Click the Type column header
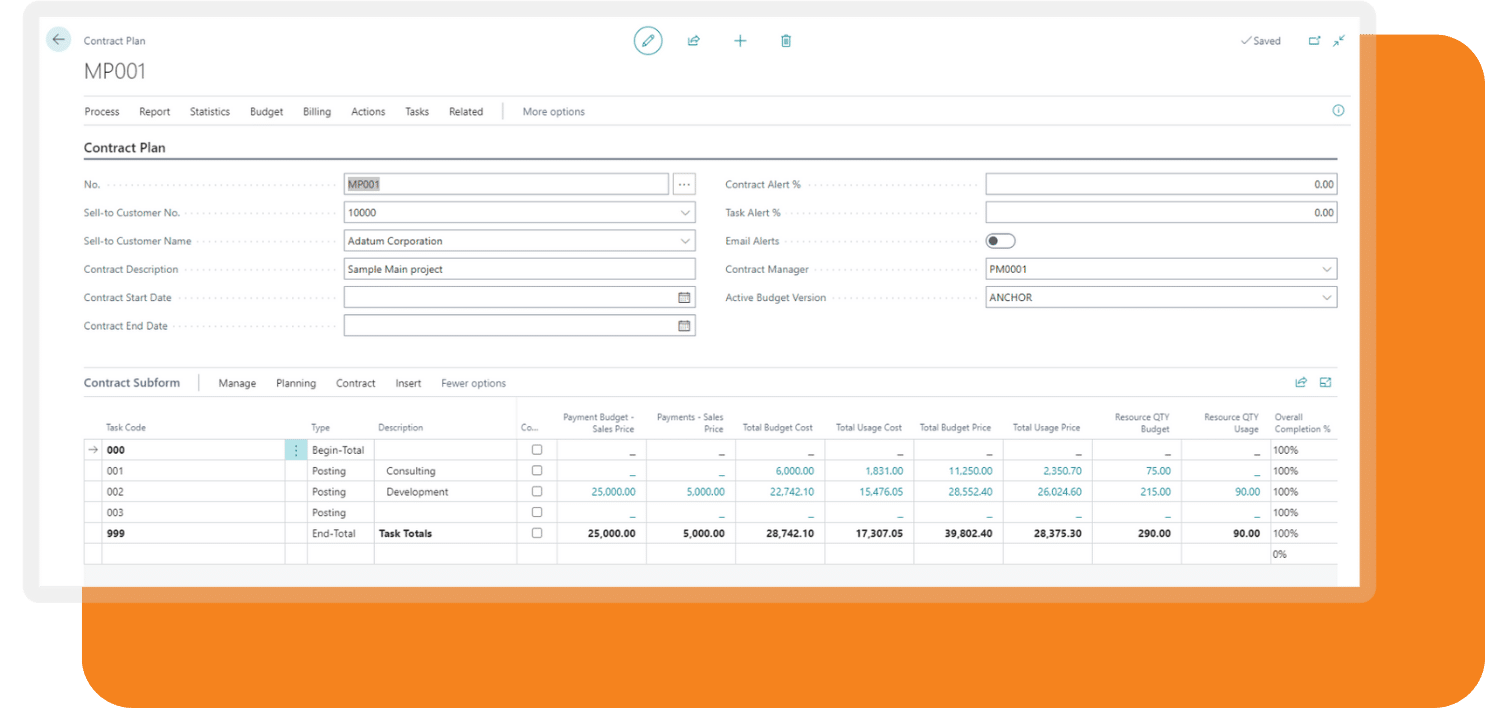This screenshot has width=1486, height=709. (x=320, y=428)
